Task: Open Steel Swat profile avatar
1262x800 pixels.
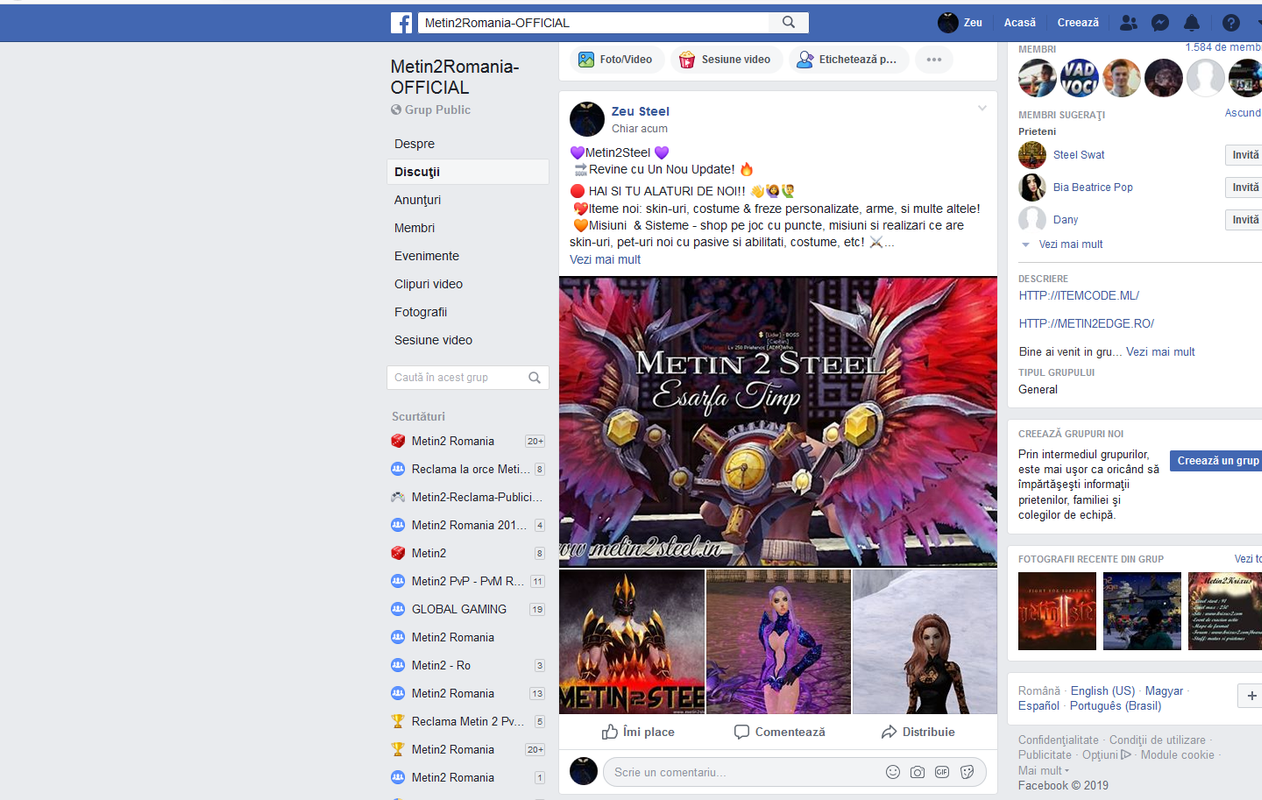Action: click(1032, 155)
